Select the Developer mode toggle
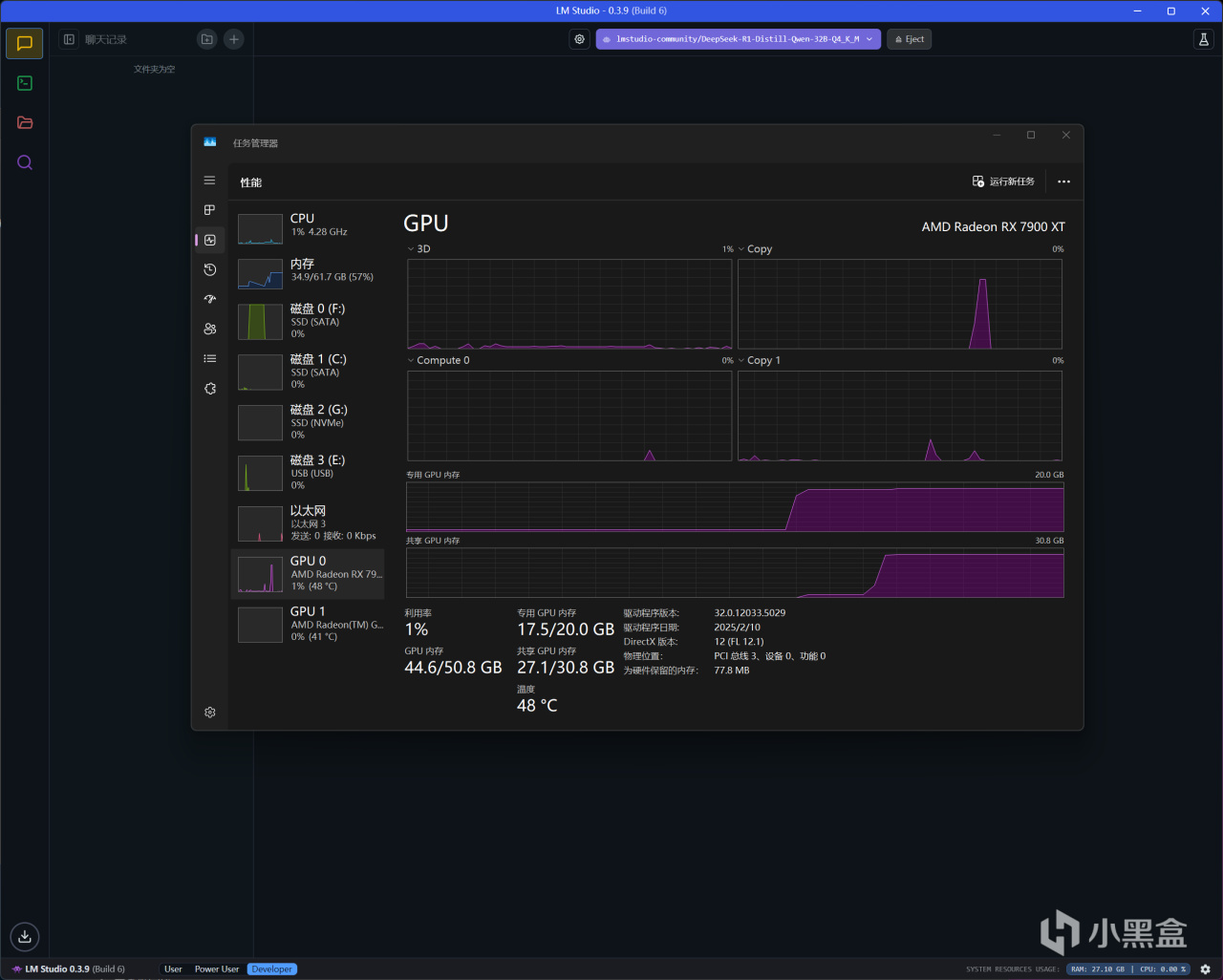 (x=272, y=969)
